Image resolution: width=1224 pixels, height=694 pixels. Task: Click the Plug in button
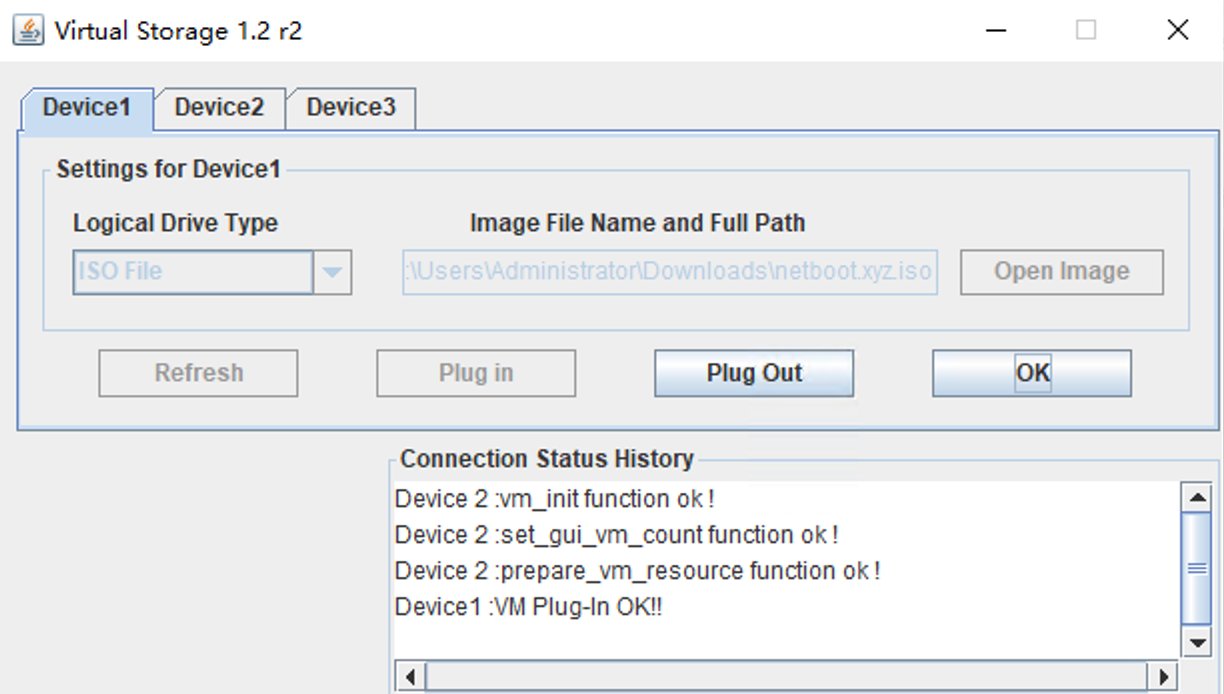click(x=476, y=373)
